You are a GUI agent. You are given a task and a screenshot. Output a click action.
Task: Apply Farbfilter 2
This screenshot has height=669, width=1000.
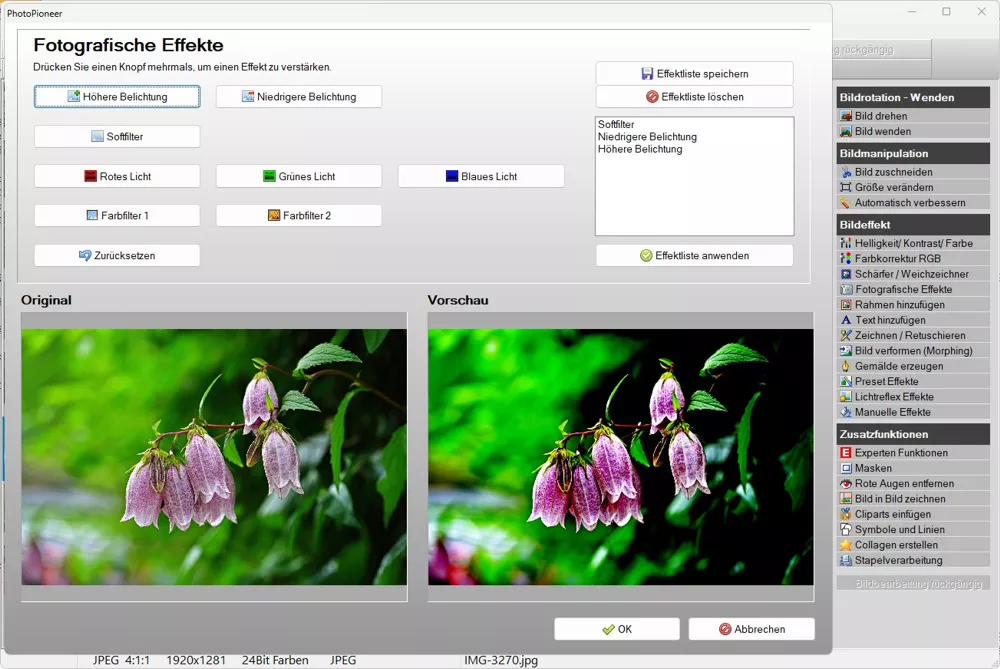[x=299, y=216]
